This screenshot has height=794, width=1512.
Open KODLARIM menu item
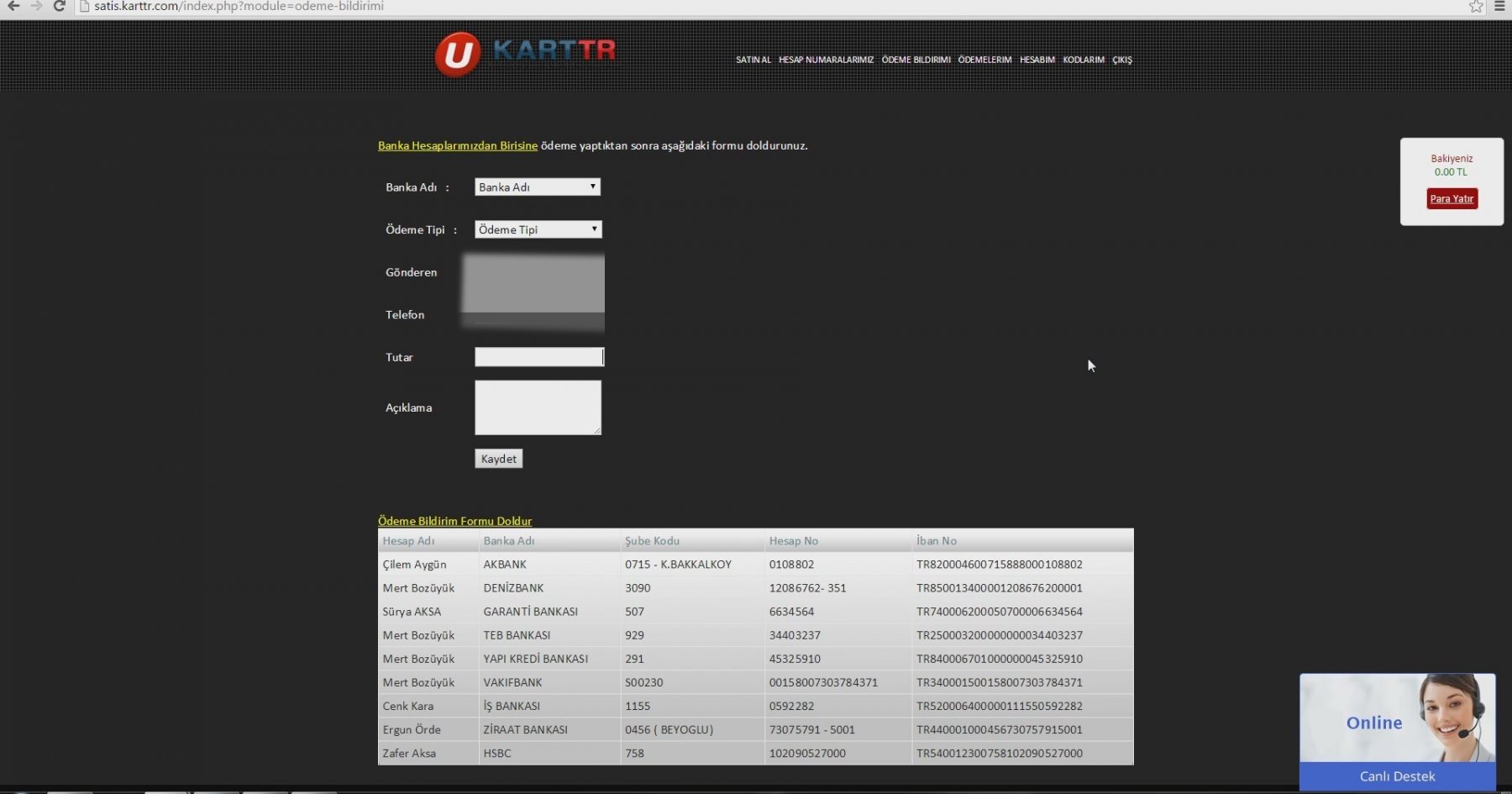click(x=1084, y=60)
